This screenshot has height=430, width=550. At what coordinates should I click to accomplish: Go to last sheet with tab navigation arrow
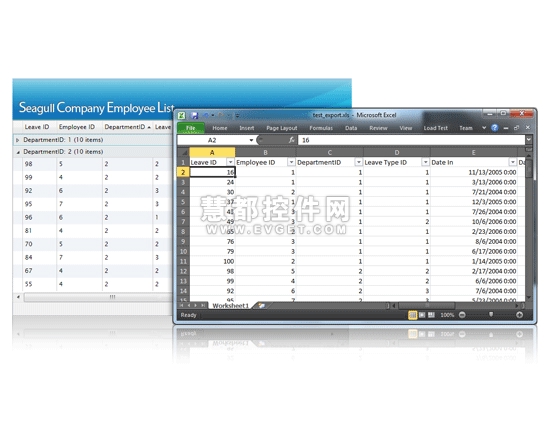click(202, 305)
